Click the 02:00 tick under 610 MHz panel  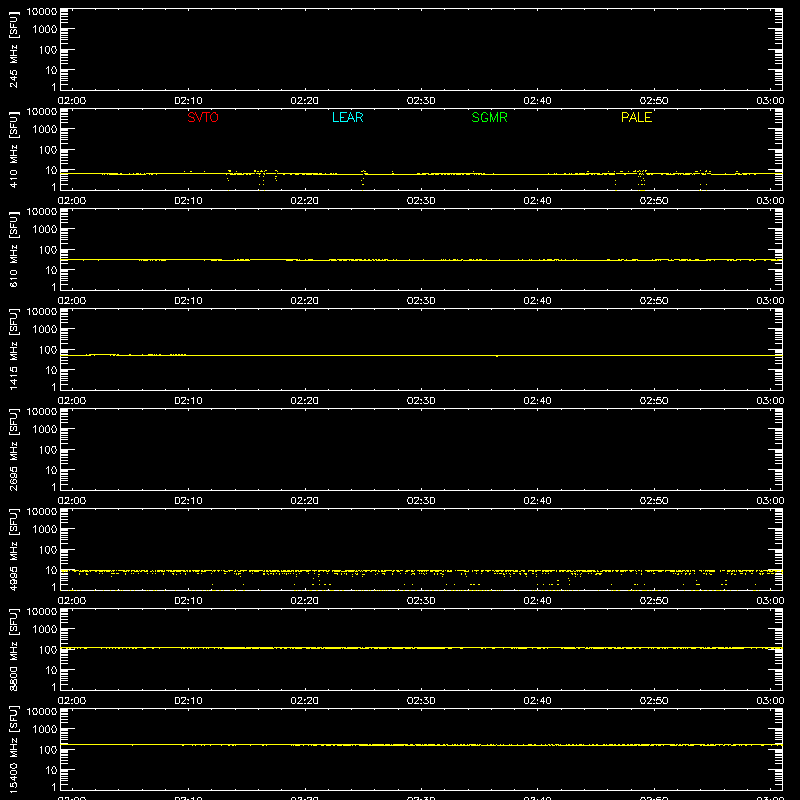point(72,301)
